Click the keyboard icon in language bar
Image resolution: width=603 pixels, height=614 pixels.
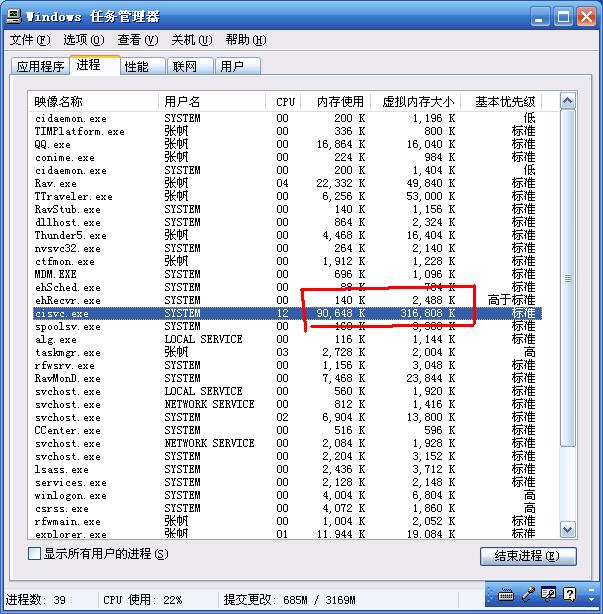tap(506, 595)
